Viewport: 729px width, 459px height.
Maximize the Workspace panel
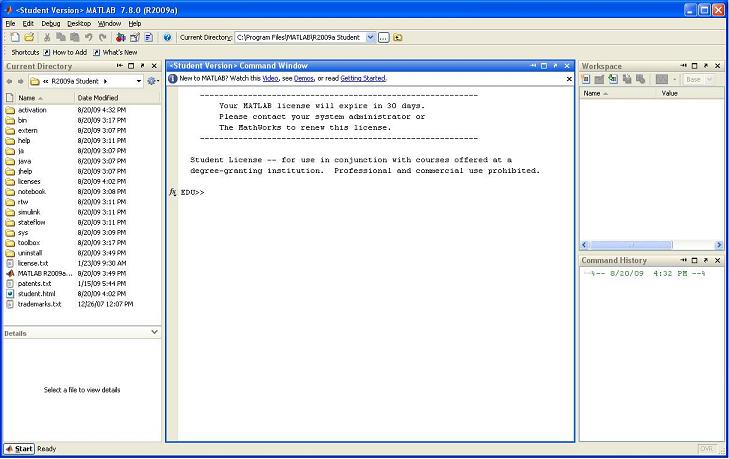[695, 66]
